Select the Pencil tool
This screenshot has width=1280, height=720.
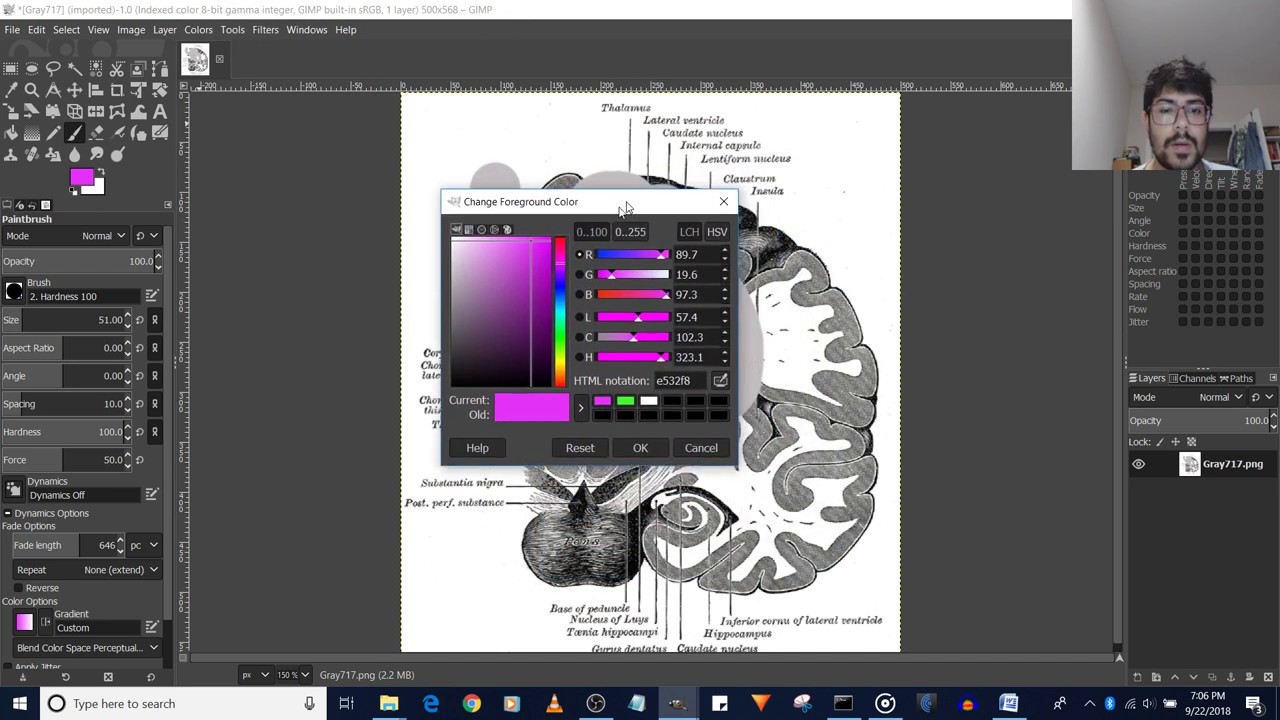coord(53,132)
